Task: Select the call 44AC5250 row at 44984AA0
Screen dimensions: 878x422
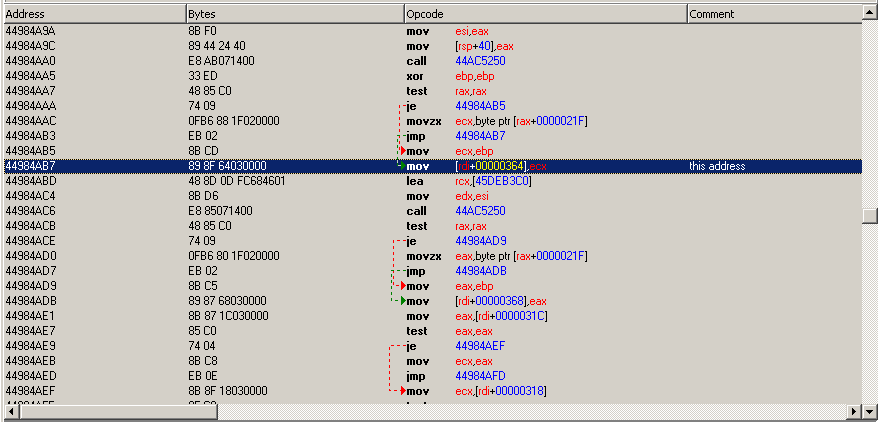Action: pyautogui.click(x=432, y=61)
